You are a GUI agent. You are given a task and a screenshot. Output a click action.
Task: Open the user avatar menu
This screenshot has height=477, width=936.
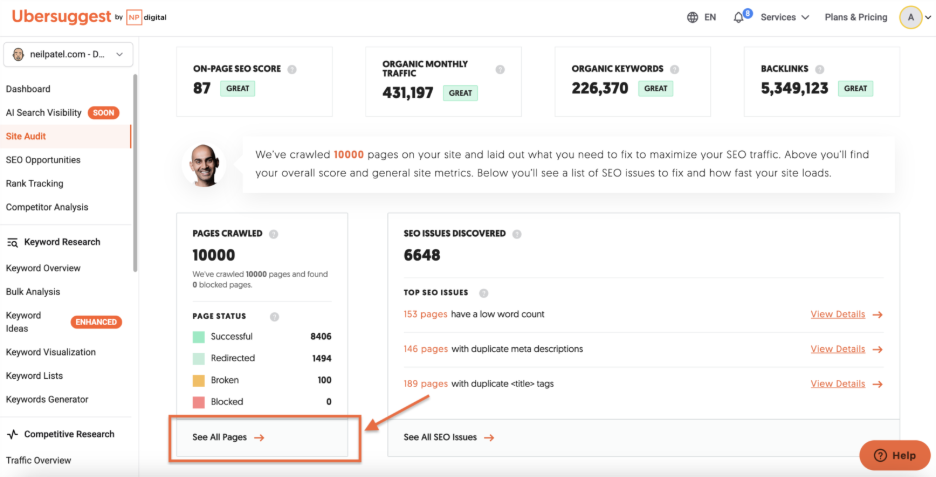[x=910, y=17]
